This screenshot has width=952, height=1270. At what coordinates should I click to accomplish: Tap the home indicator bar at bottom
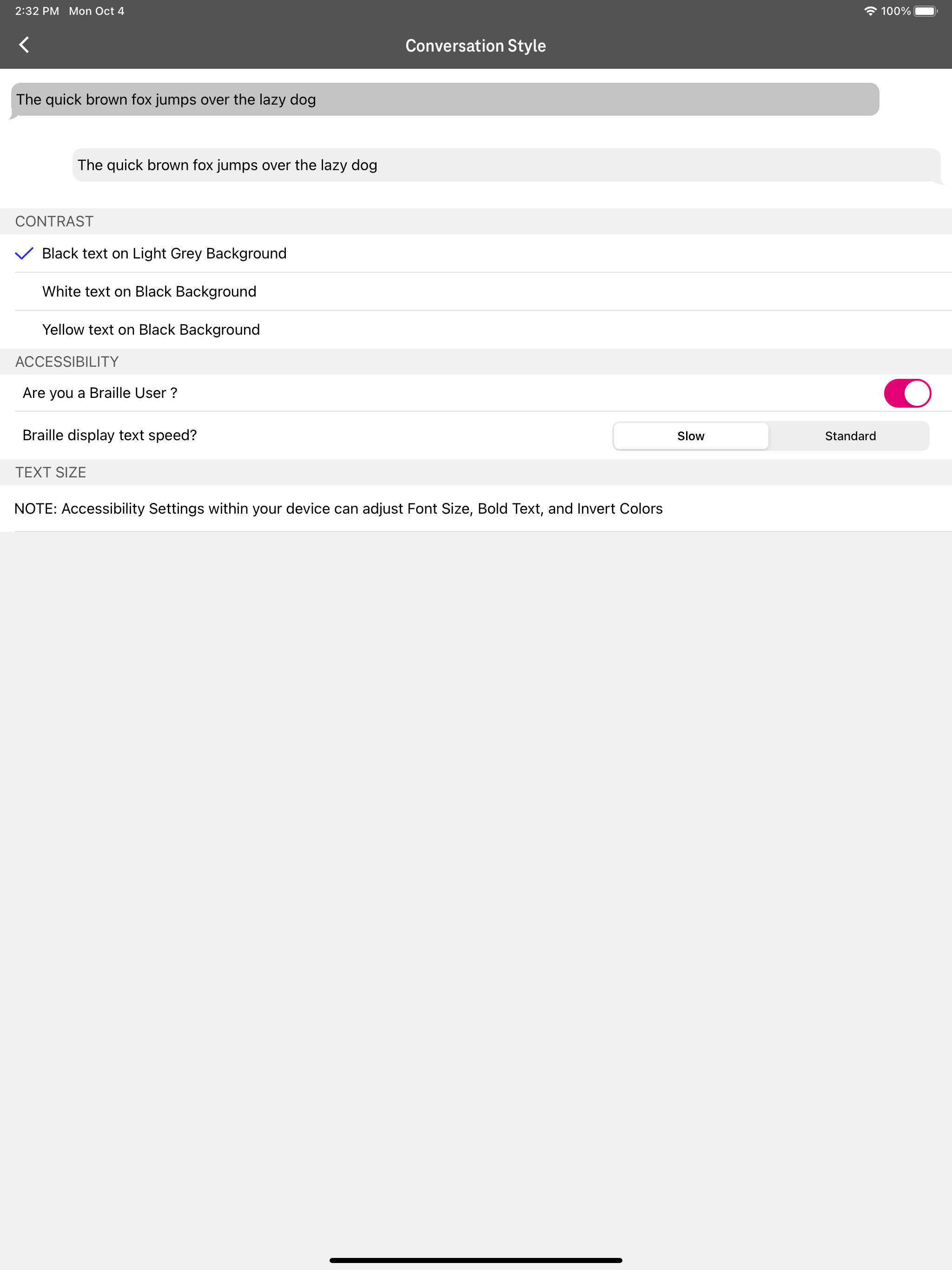(476, 1260)
